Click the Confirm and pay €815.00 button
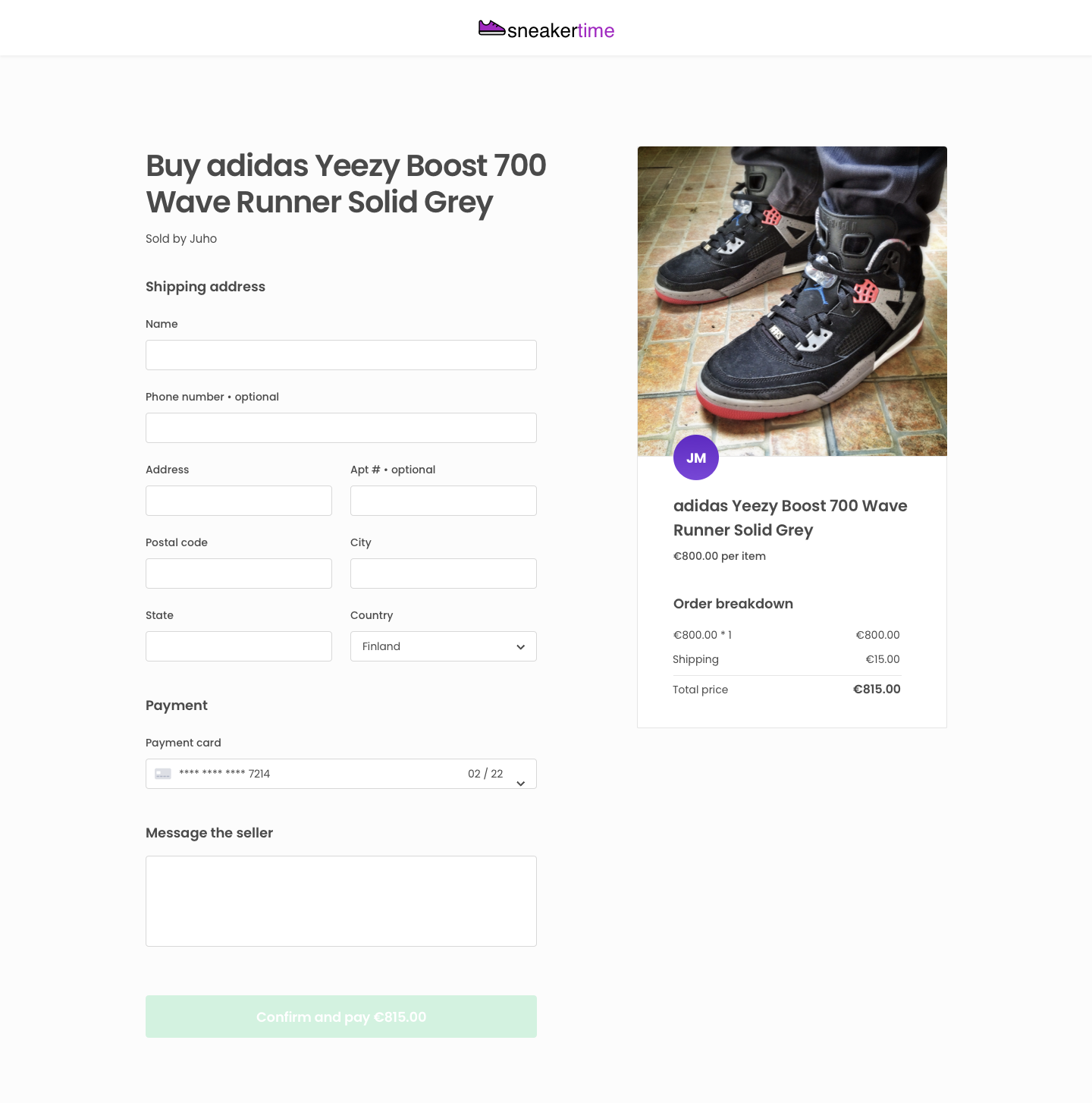 (x=340, y=1017)
